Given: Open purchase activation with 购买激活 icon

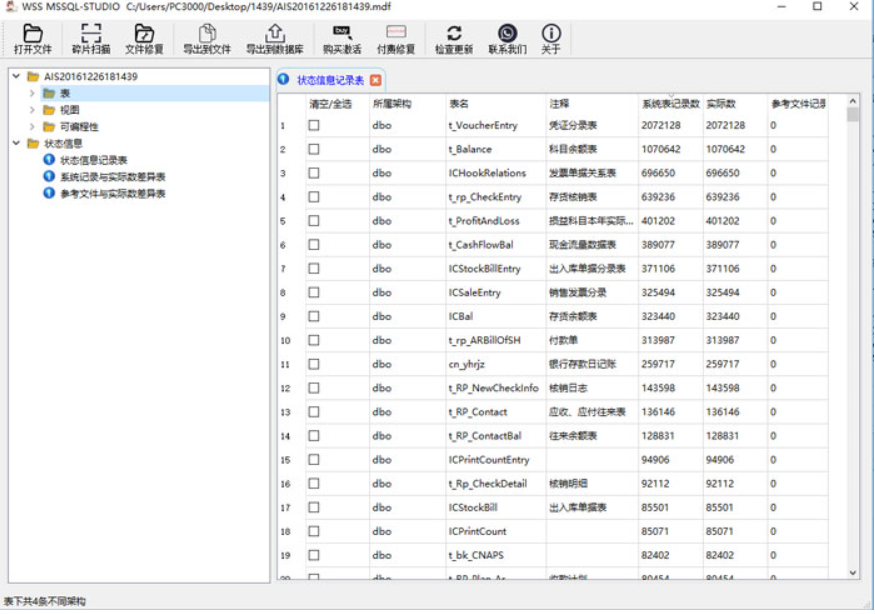Looking at the screenshot, I should click(342, 38).
